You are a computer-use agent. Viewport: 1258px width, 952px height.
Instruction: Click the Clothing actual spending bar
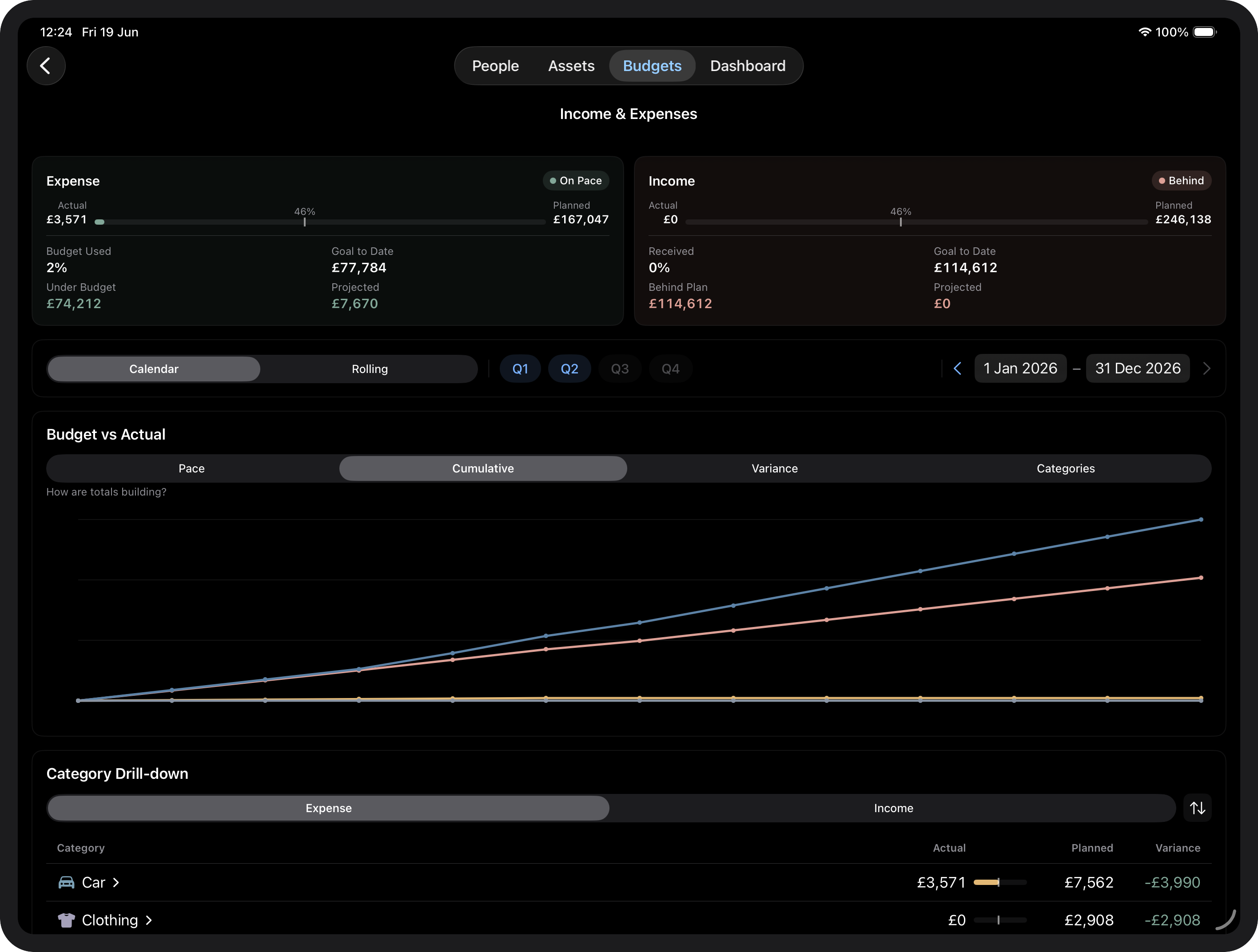click(x=1000, y=920)
